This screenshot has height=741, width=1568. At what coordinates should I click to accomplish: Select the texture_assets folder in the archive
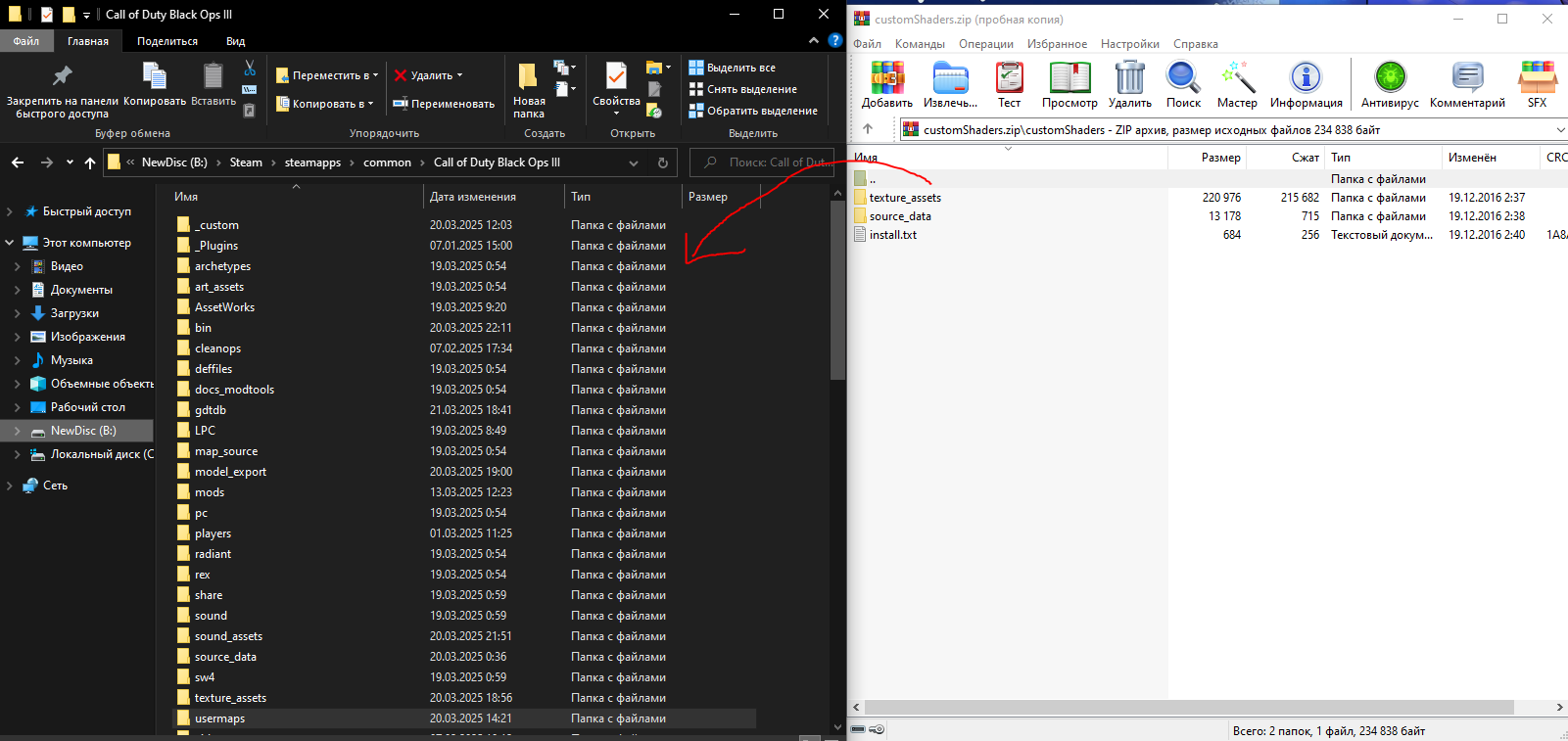(x=905, y=198)
